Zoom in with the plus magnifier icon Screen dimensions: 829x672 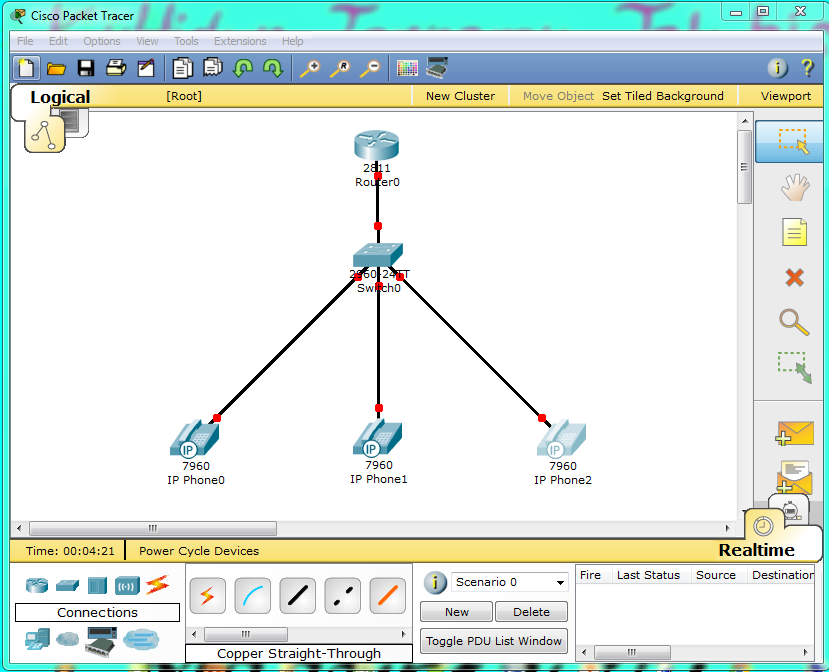point(310,69)
